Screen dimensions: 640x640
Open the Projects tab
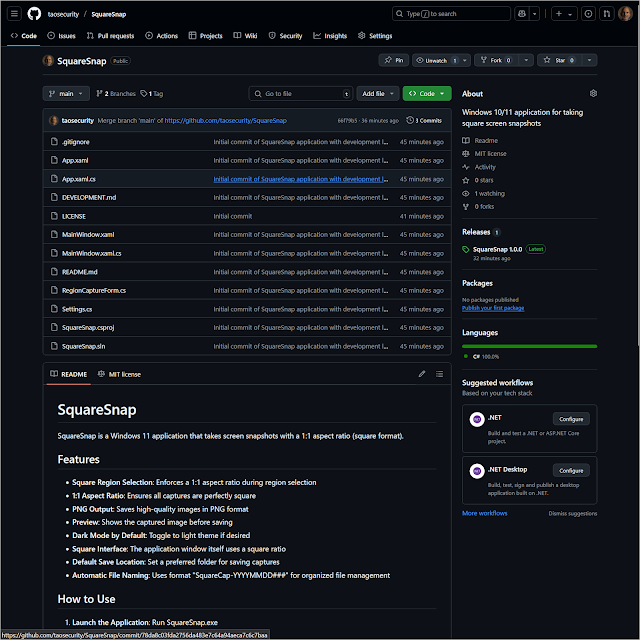[206, 36]
